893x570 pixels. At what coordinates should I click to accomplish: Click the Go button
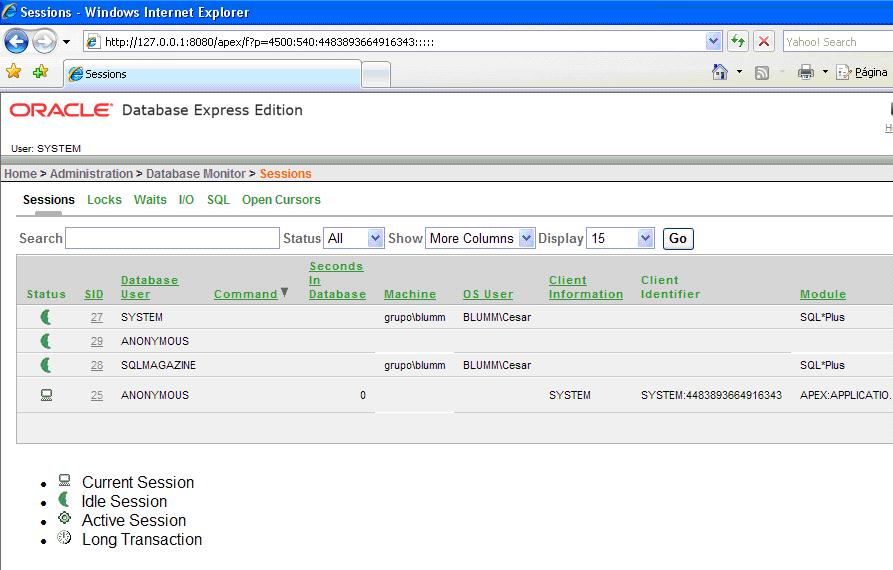[x=678, y=238]
